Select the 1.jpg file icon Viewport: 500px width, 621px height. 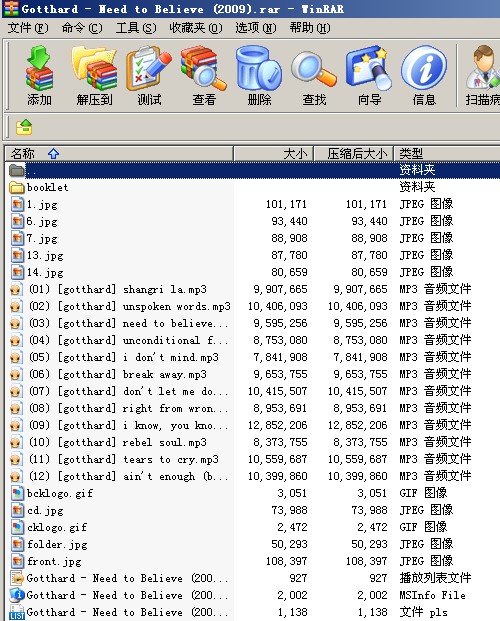tap(17, 204)
